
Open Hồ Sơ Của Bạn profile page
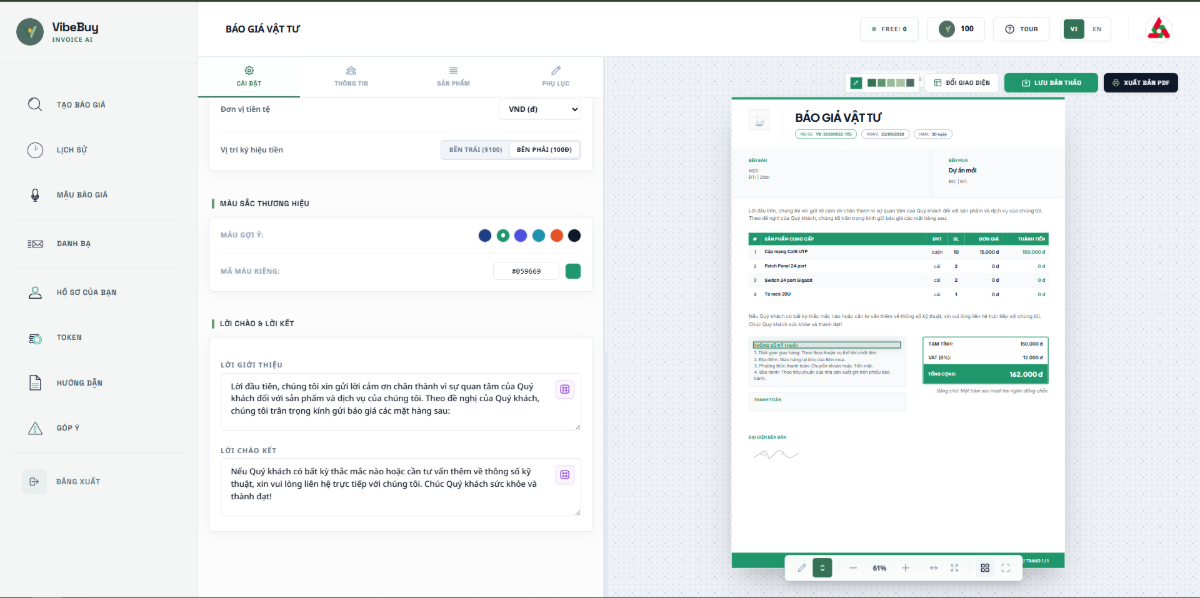point(86,292)
